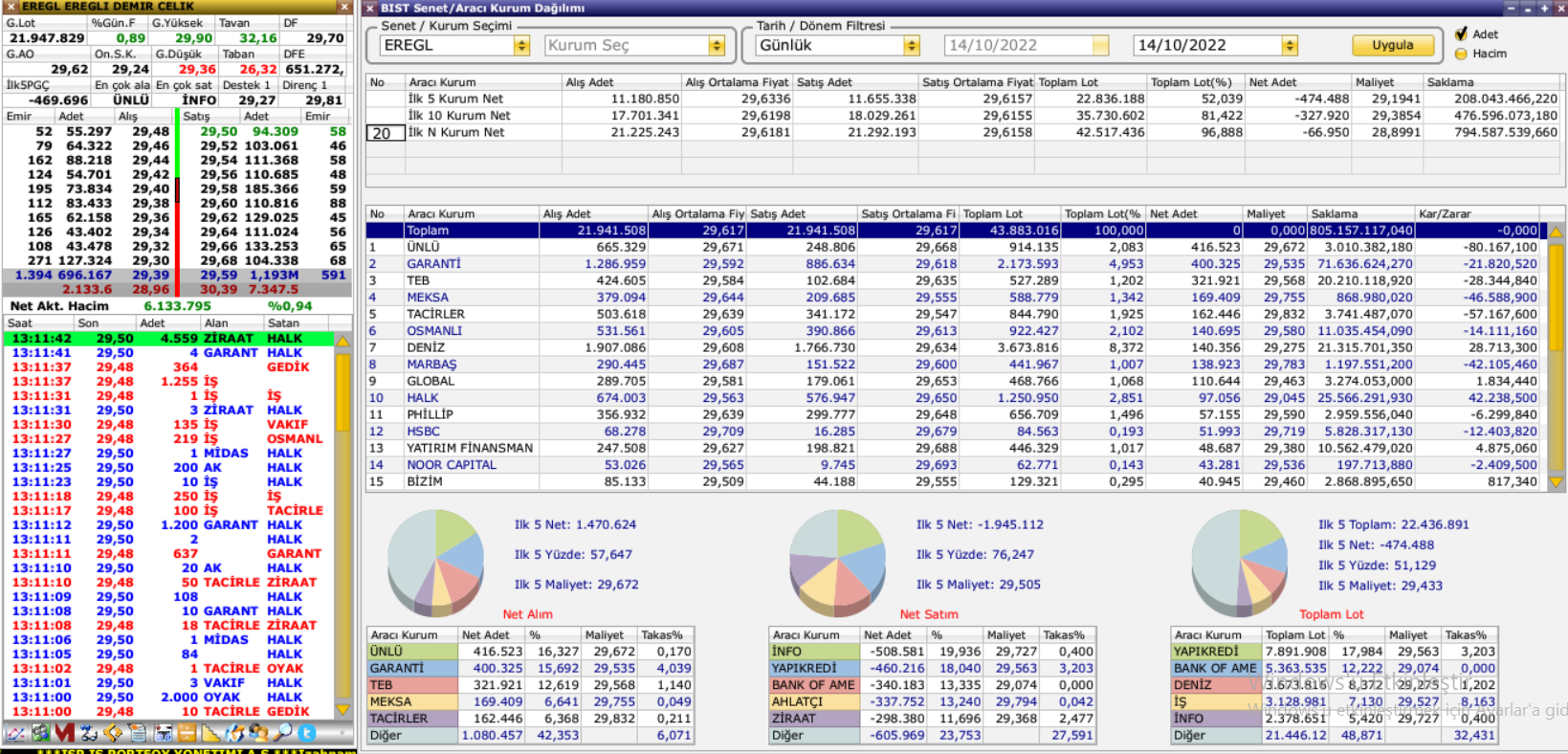Click the Net Akt. Hacim value 6.133.795
The height and width of the screenshot is (754, 1568).
[x=178, y=306]
